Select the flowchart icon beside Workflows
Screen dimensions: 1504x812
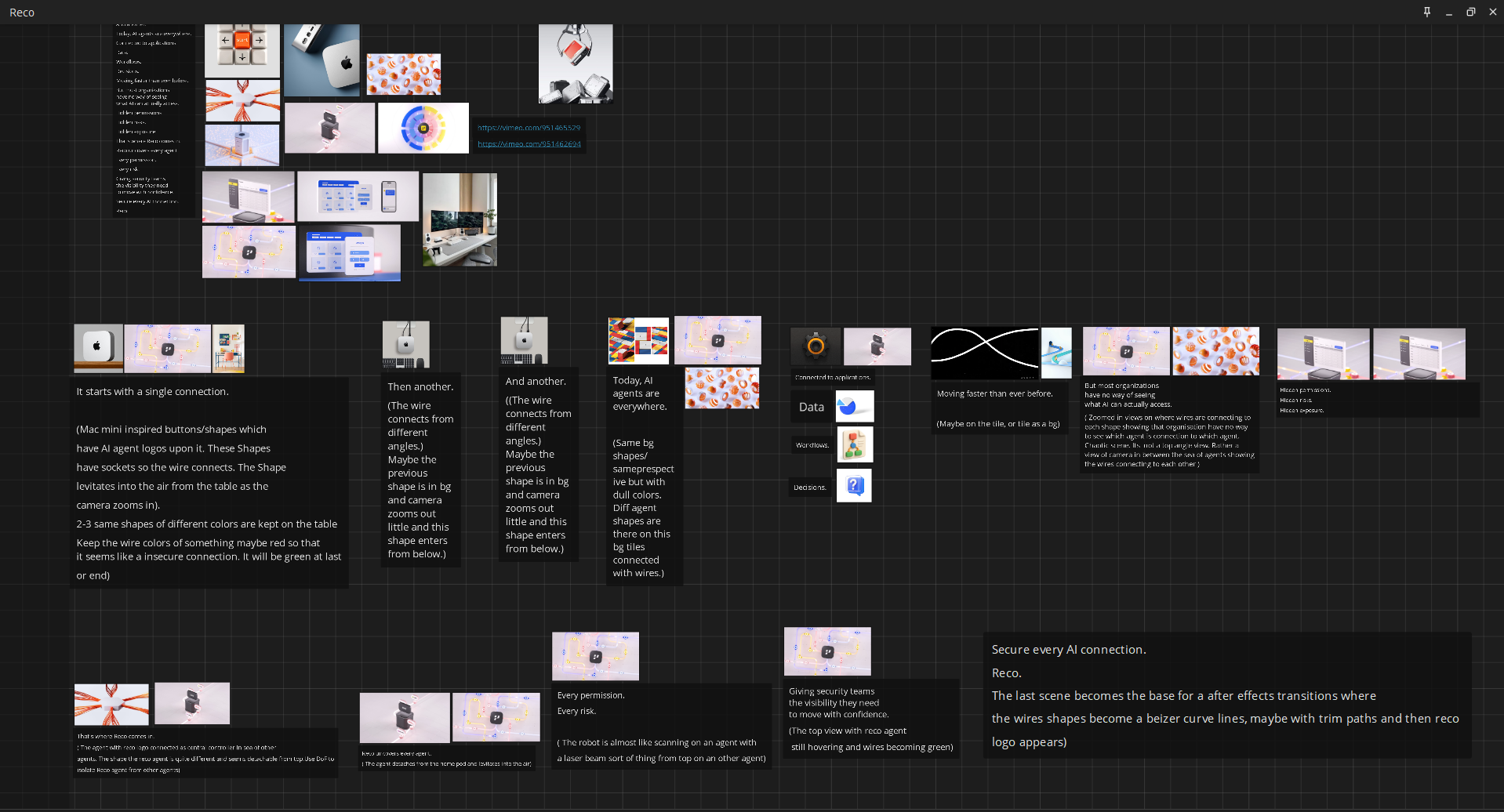coord(855,444)
